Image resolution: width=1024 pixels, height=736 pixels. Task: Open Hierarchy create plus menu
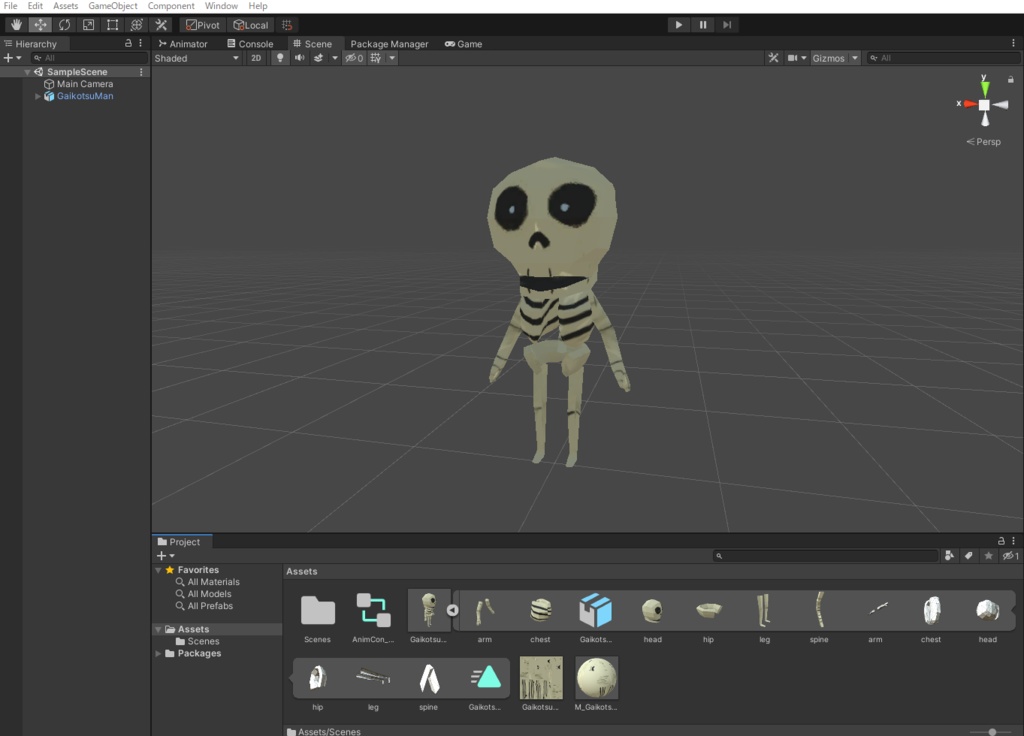point(12,58)
